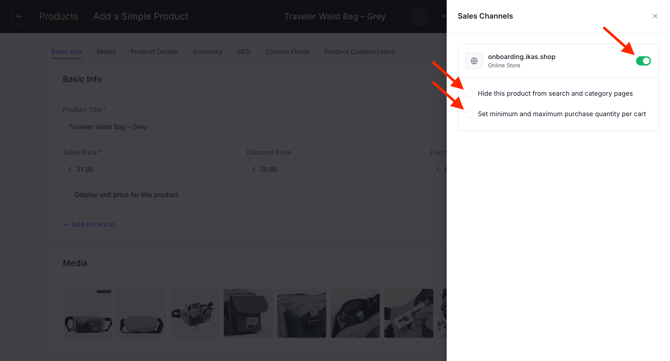Check Display unit price for this product
Image resolution: width=670 pixels, height=361 pixels.
tap(67, 195)
